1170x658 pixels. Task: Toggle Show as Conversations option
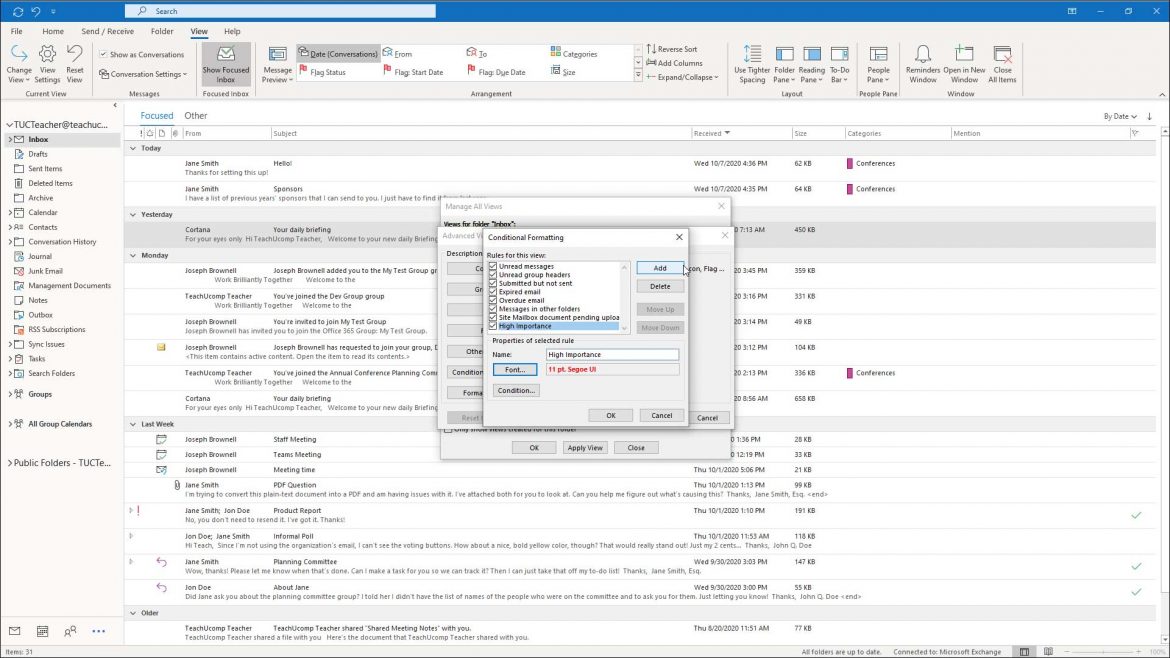tap(102, 53)
